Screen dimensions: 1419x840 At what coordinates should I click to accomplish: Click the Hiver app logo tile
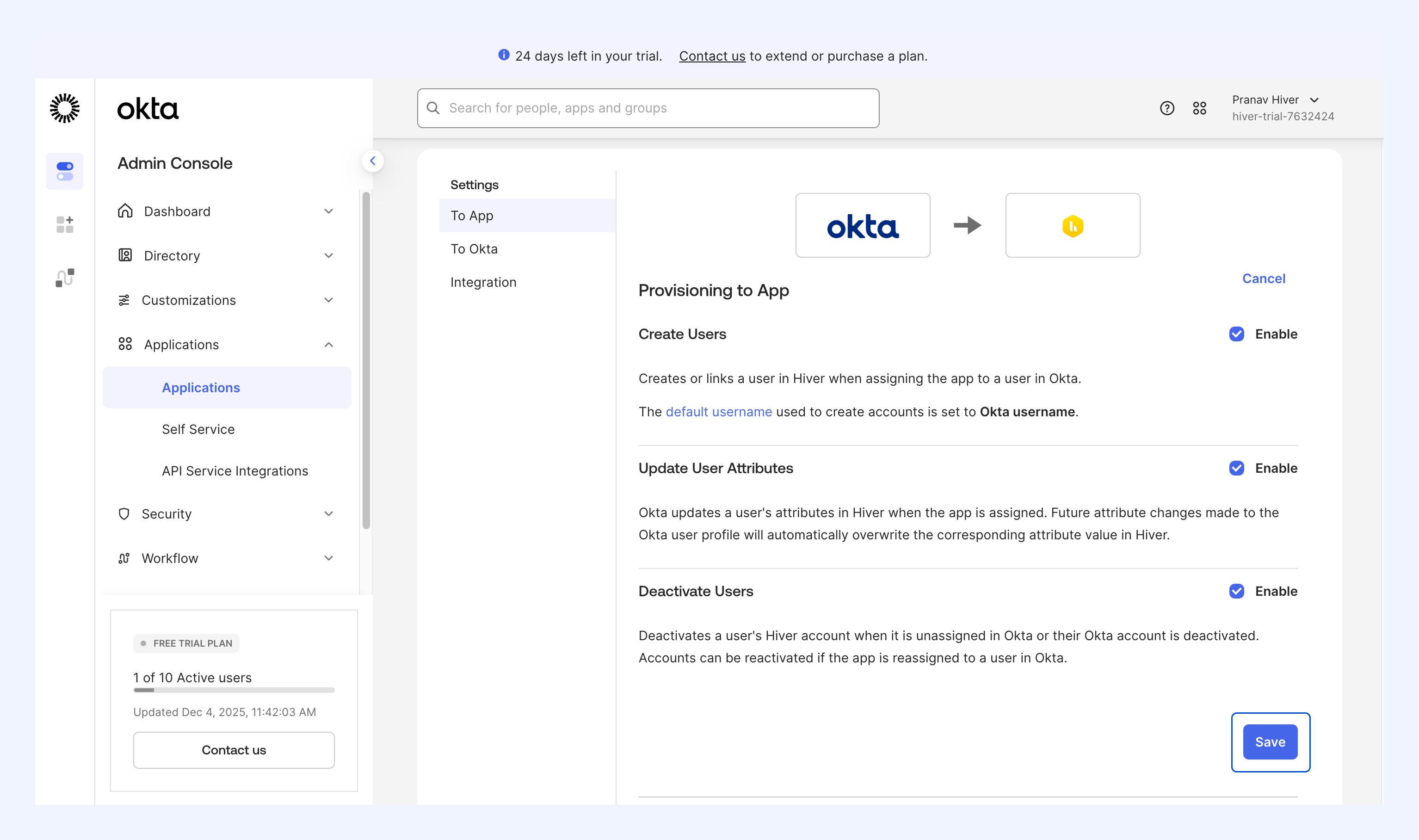[x=1073, y=225]
